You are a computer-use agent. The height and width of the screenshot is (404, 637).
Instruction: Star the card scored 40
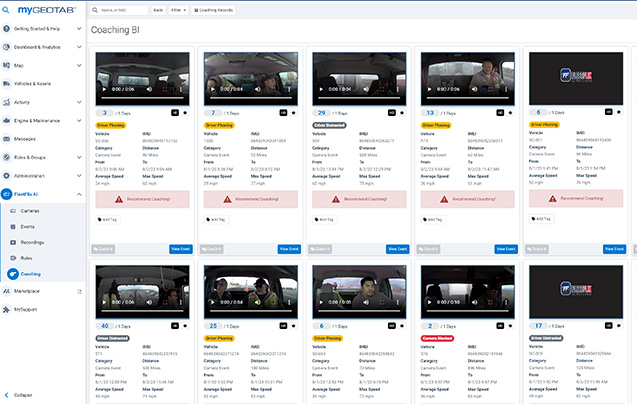[185, 326]
